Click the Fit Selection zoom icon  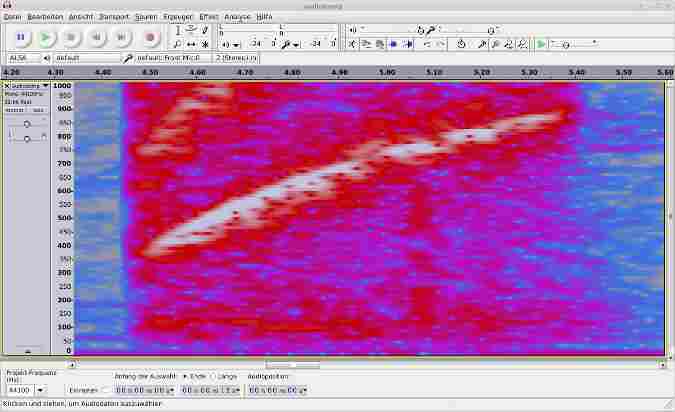point(509,44)
